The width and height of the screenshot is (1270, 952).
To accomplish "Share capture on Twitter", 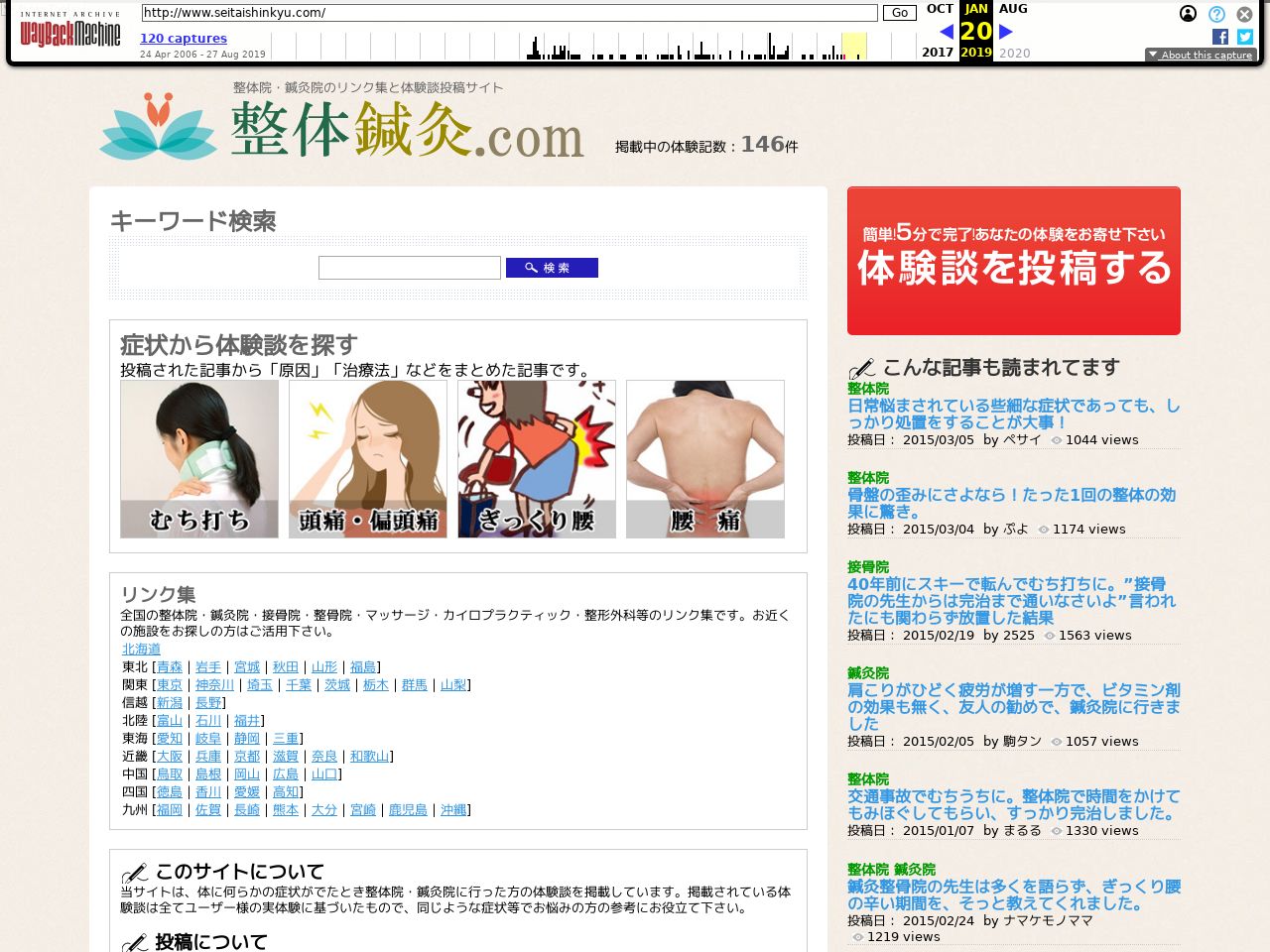I will click(x=1245, y=37).
